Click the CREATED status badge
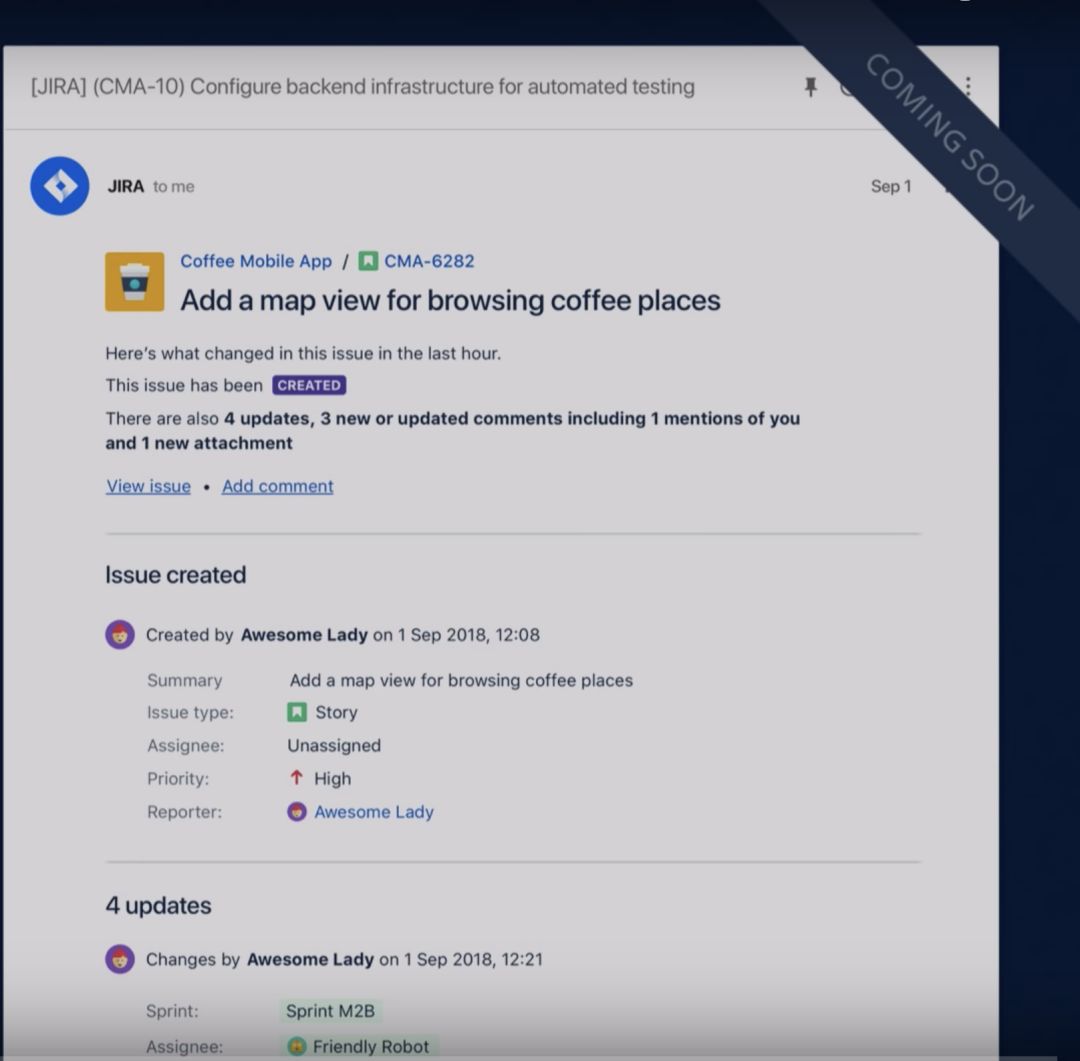 tap(309, 385)
